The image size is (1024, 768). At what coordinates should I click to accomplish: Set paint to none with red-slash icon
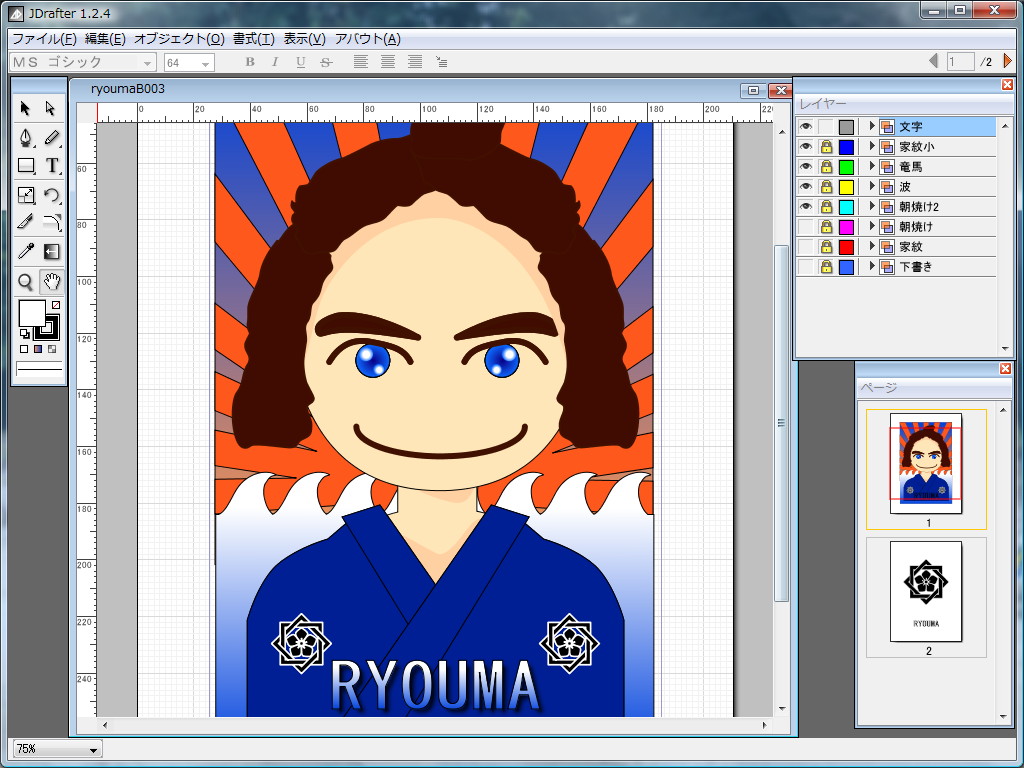click(x=56, y=305)
